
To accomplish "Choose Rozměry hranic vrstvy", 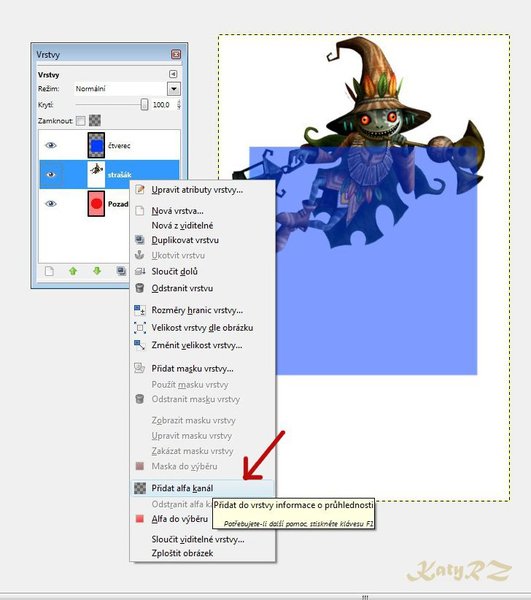I will 202,310.
